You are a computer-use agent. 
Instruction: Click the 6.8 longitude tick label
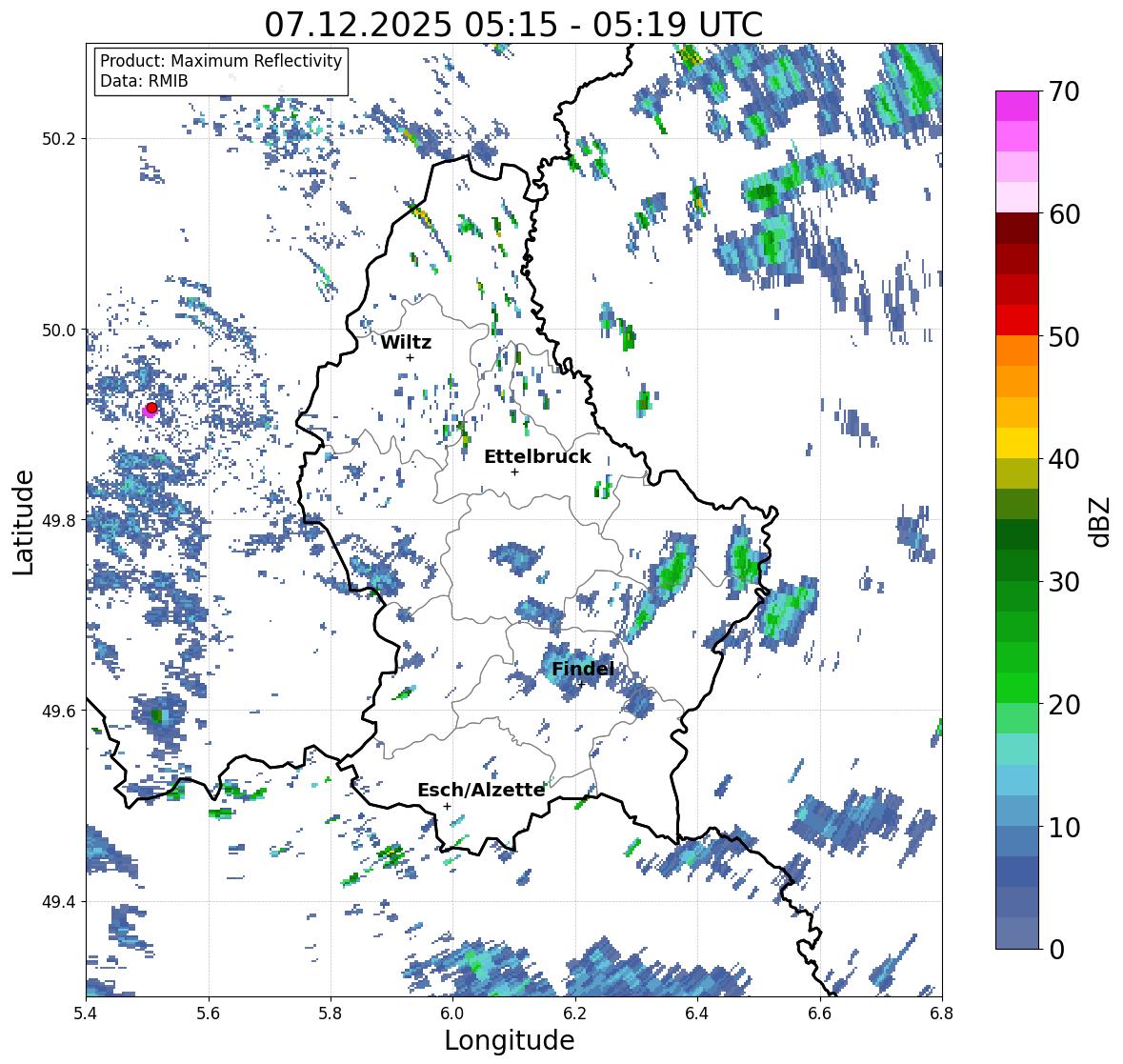point(942,1014)
